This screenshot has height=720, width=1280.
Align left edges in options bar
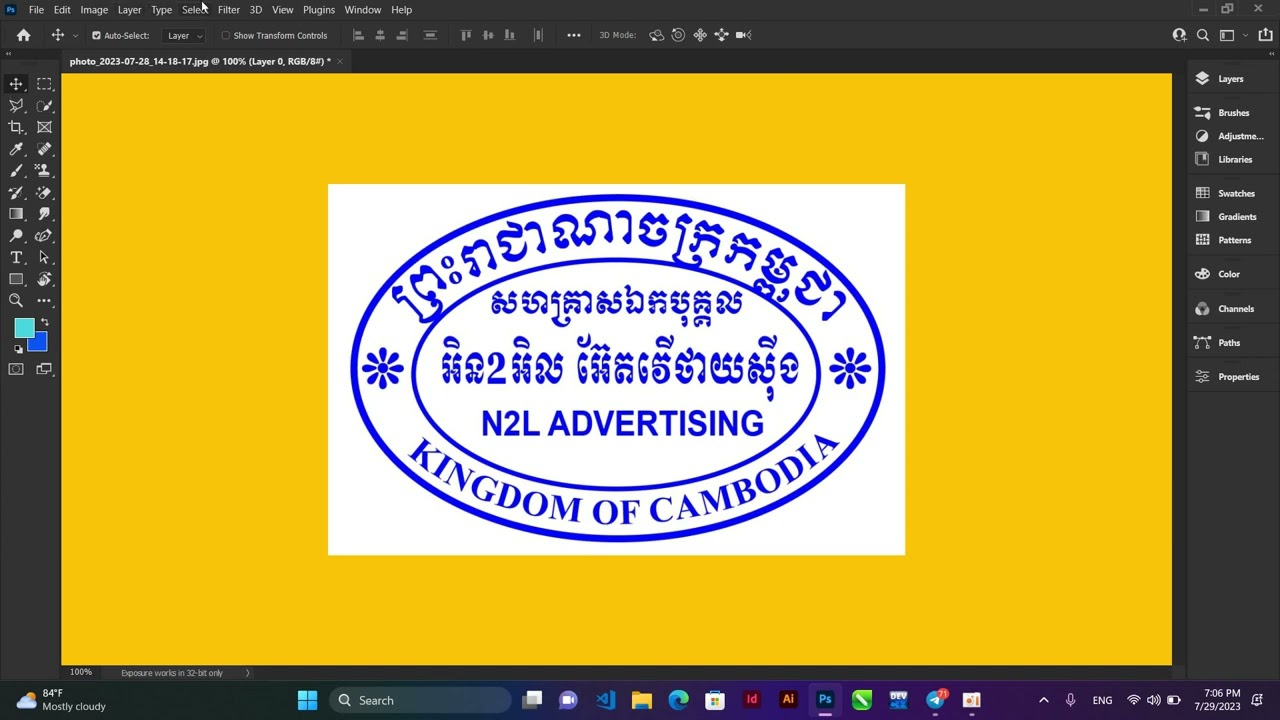pyautogui.click(x=358, y=35)
